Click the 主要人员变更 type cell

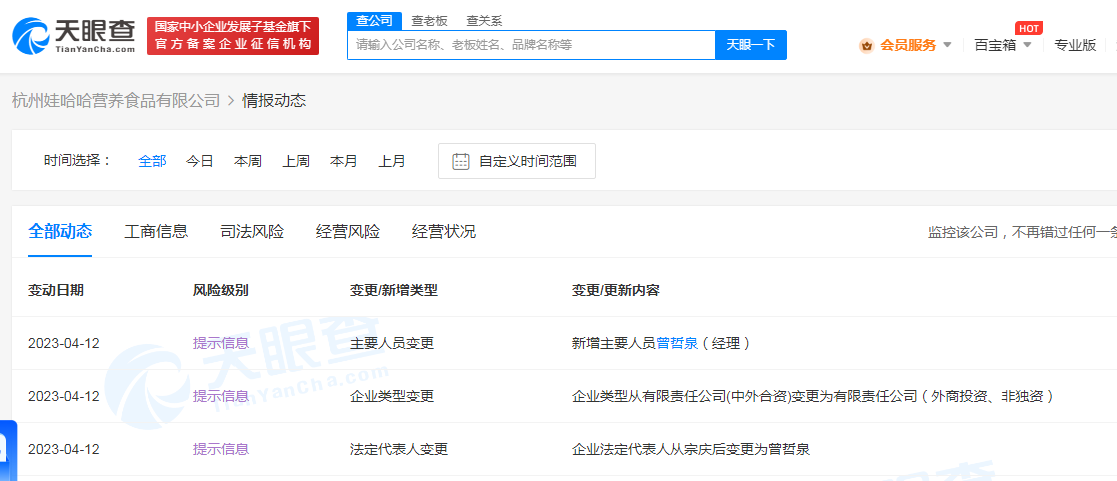coord(392,343)
